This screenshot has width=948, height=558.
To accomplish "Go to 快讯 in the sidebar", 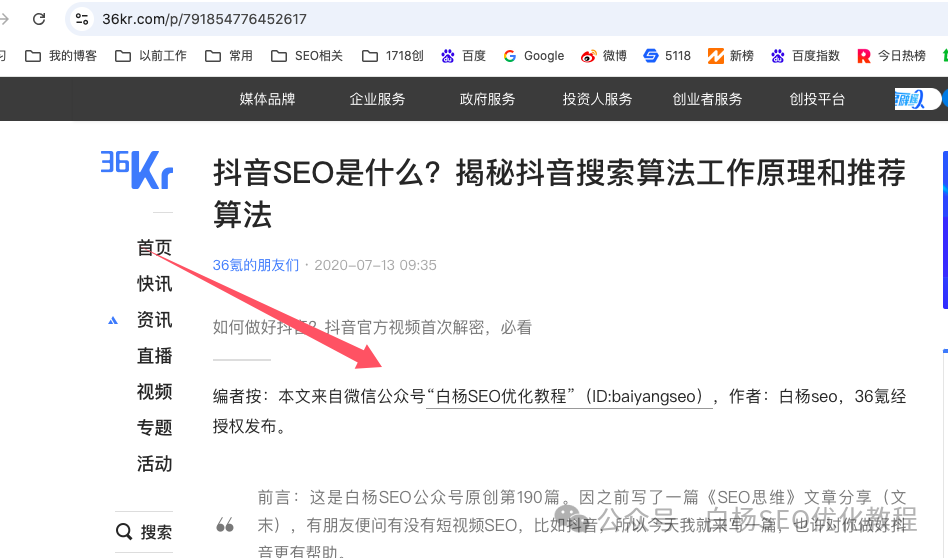I will point(154,284).
